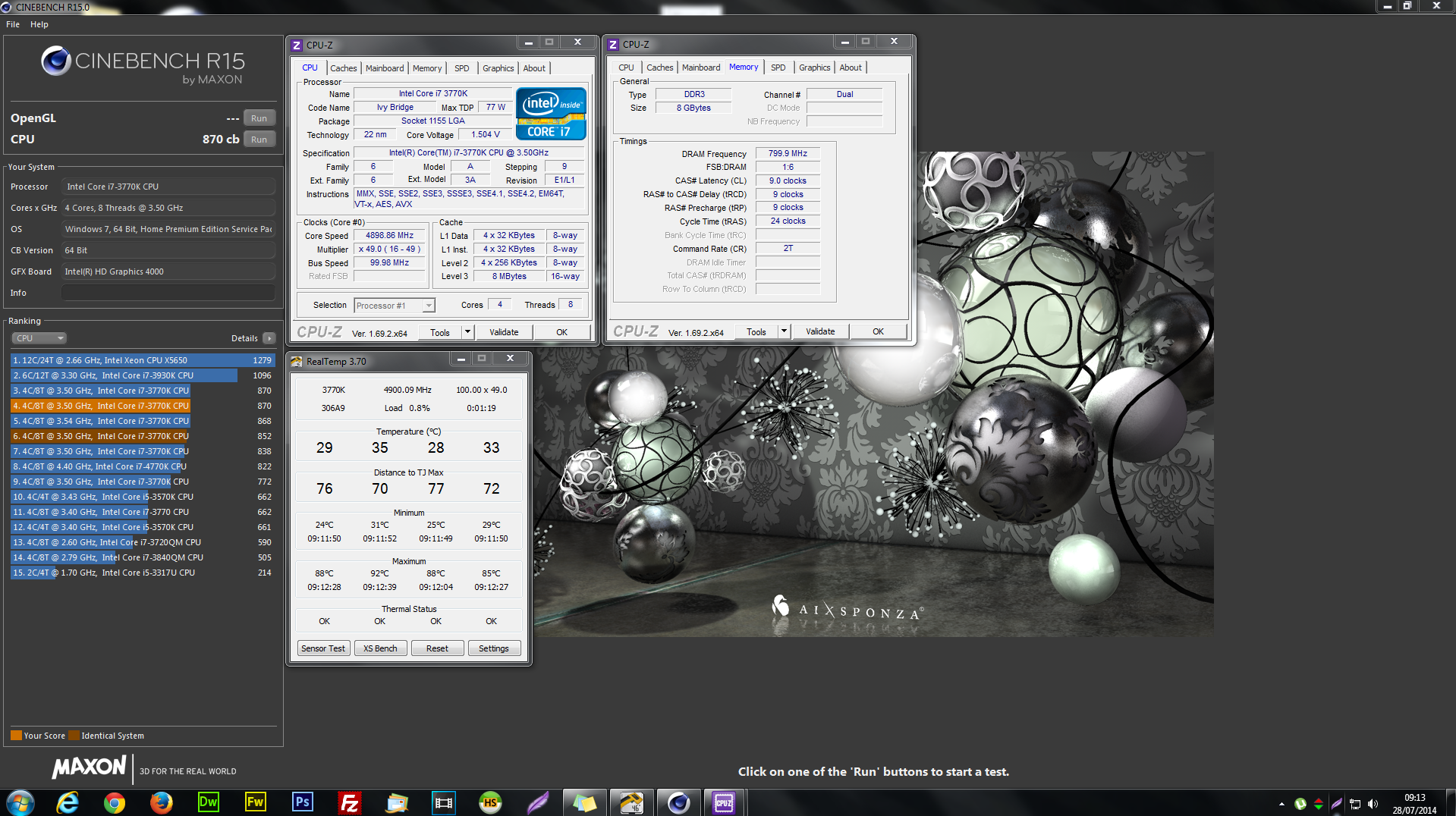This screenshot has width=1456, height=816.
Task: Click the RealTemp title bar icon
Action: (x=297, y=362)
